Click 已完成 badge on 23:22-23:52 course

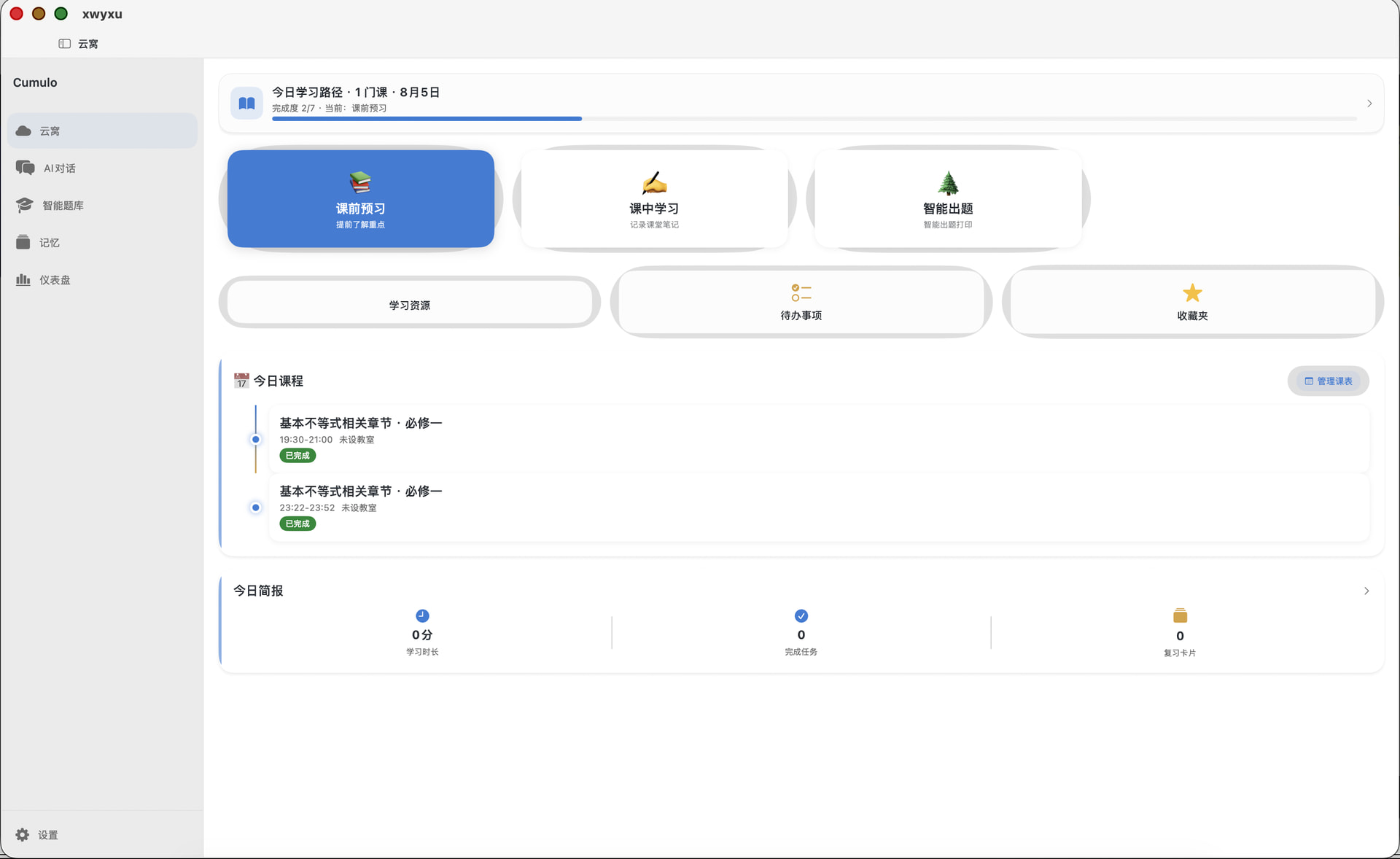click(297, 524)
